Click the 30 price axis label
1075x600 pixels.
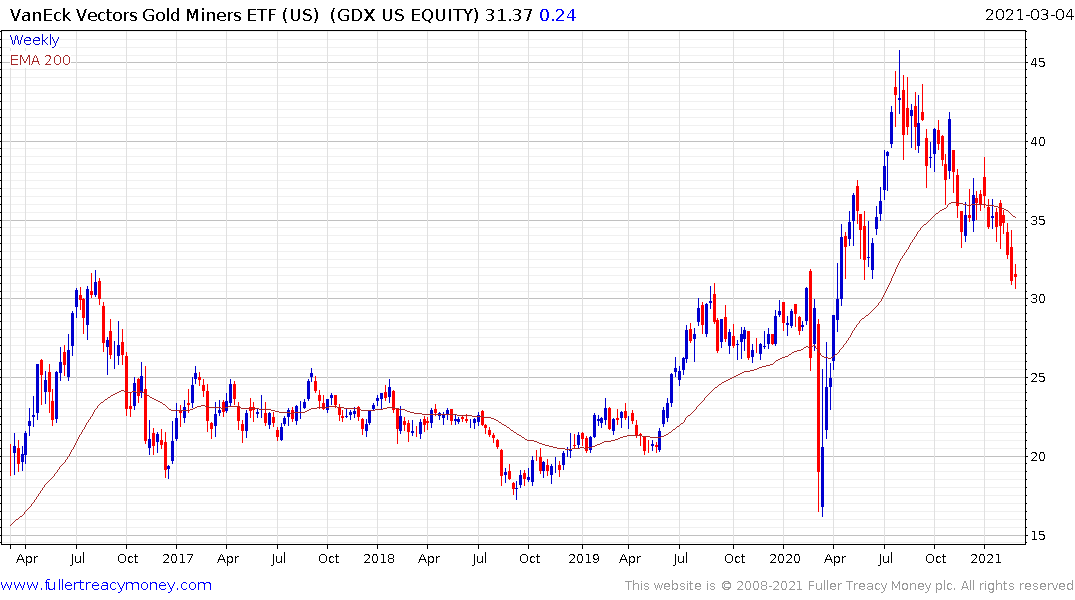1037,298
